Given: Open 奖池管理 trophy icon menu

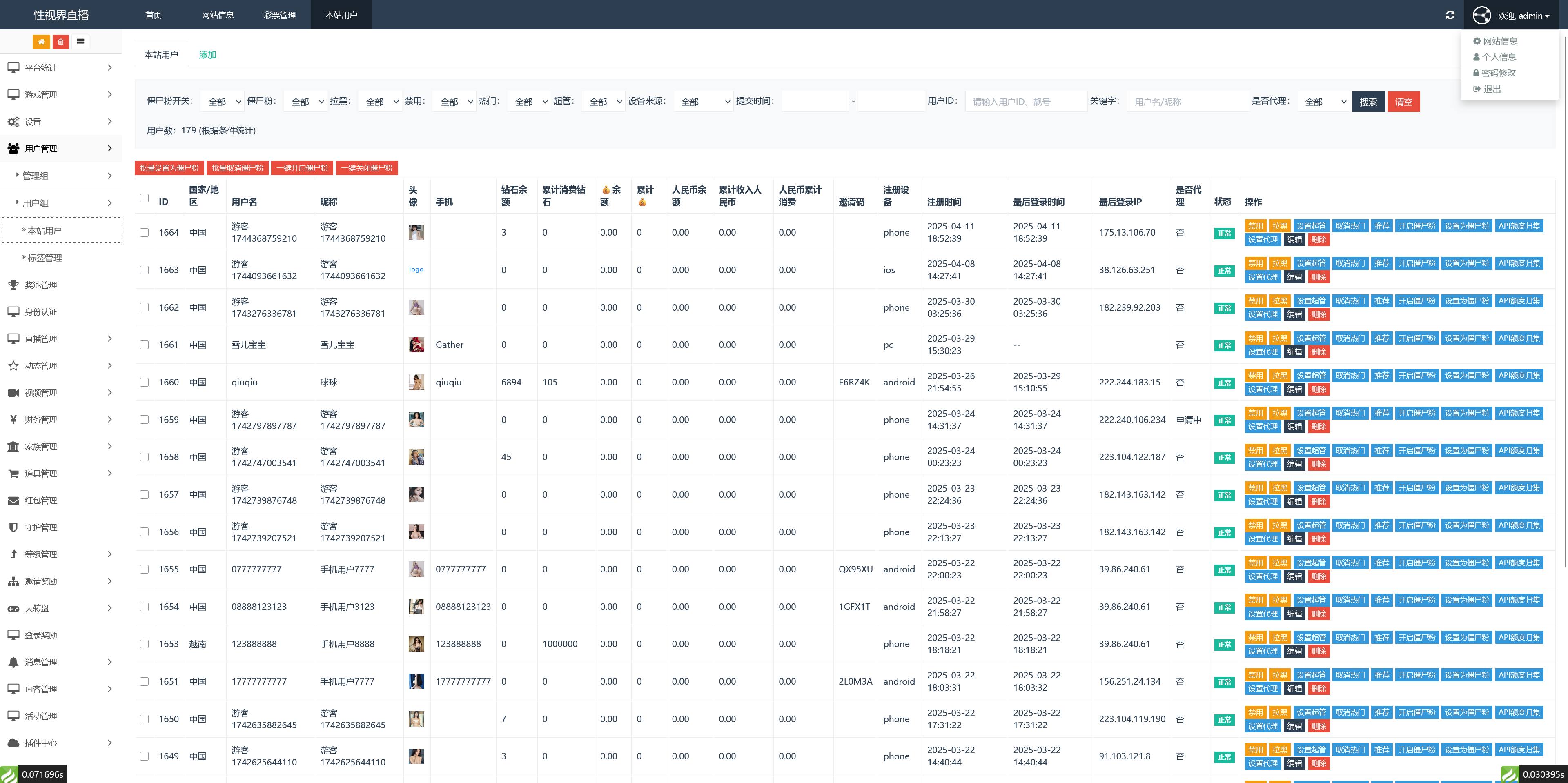Looking at the screenshot, I should pos(41,285).
